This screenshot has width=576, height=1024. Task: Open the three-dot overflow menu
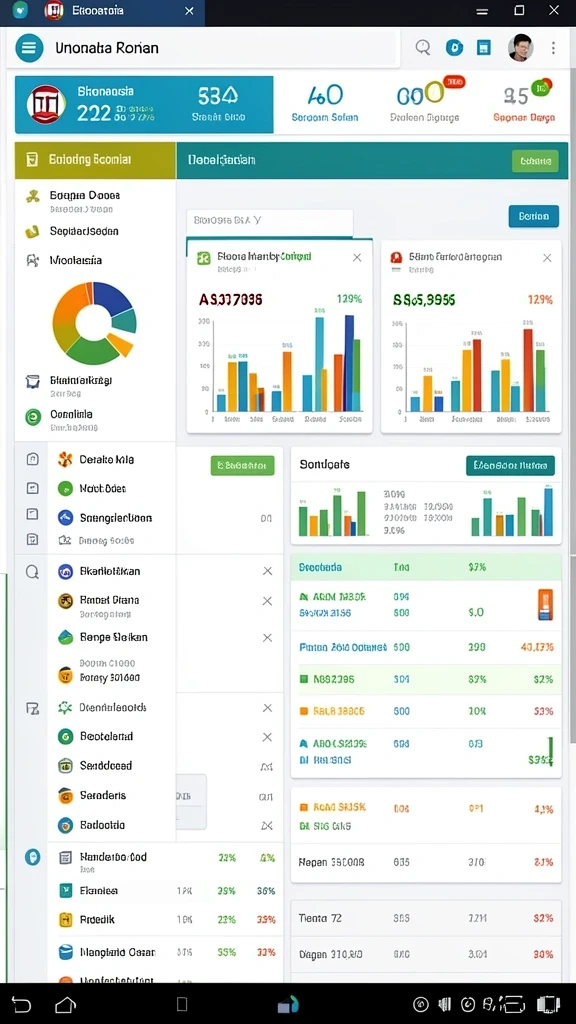[553, 48]
